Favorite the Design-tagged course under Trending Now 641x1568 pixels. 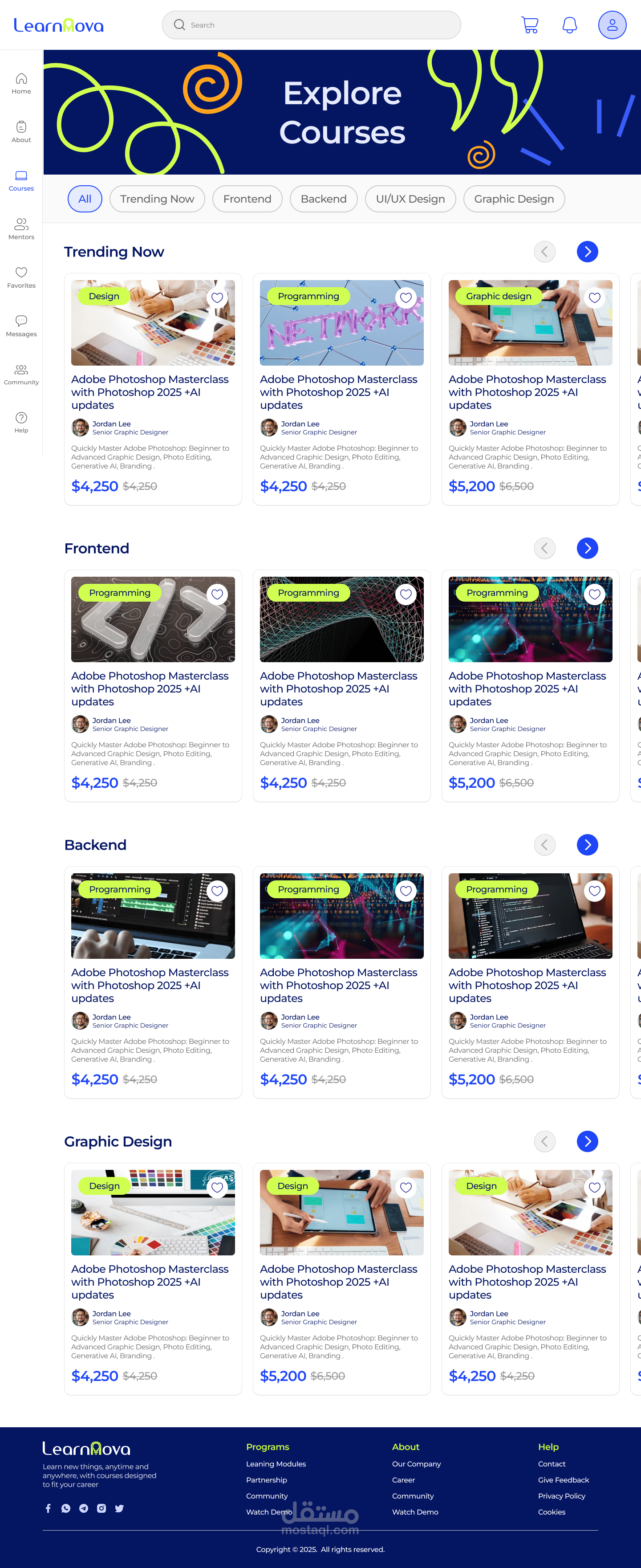pos(217,297)
